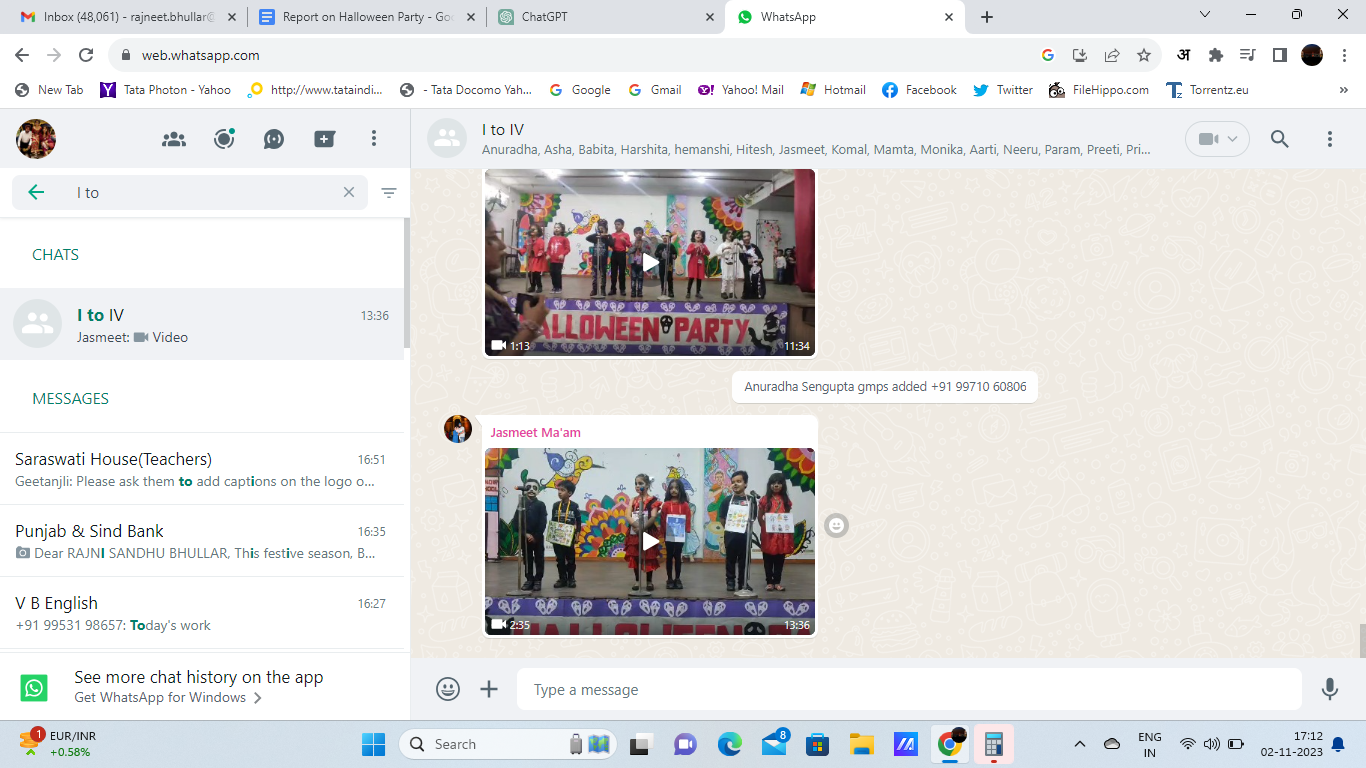
Task: Click the Jasmeet Ma'am sender name
Action: click(535, 432)
